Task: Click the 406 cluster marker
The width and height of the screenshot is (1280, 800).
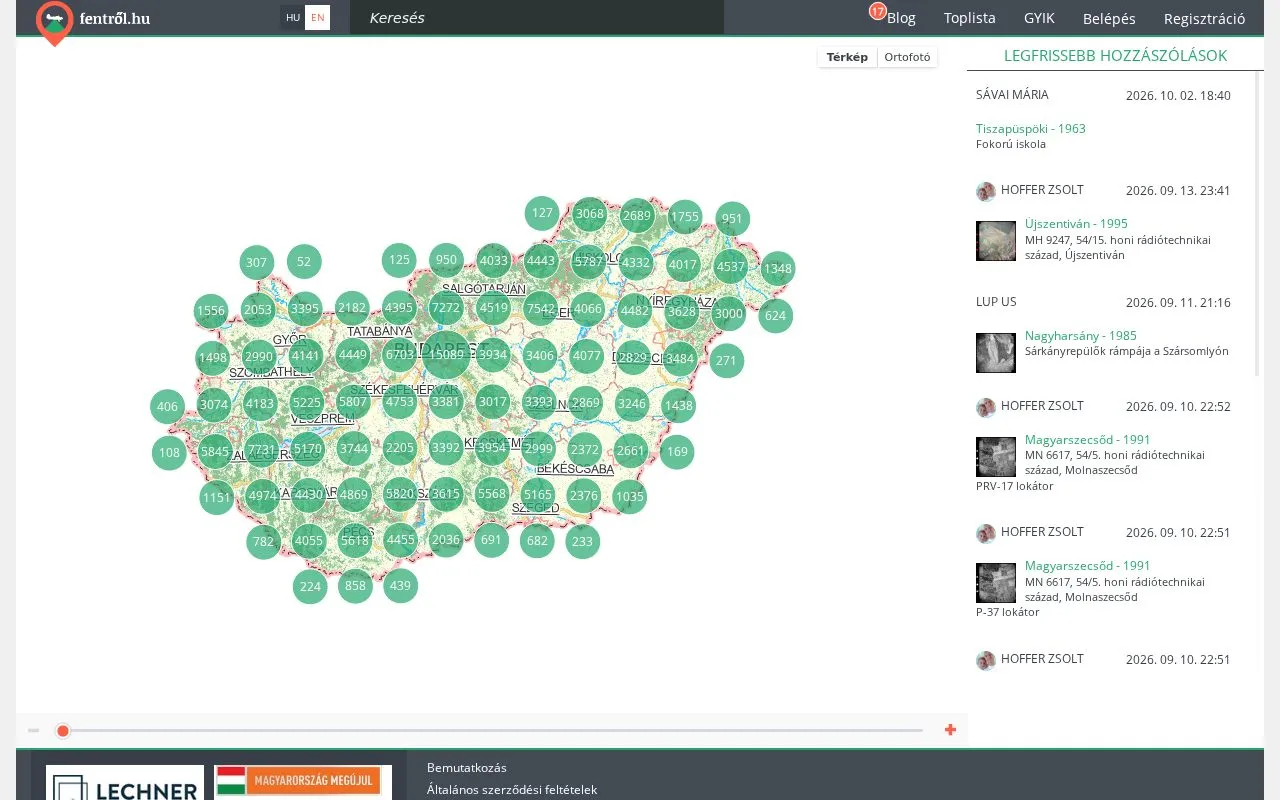Action: 167,406
